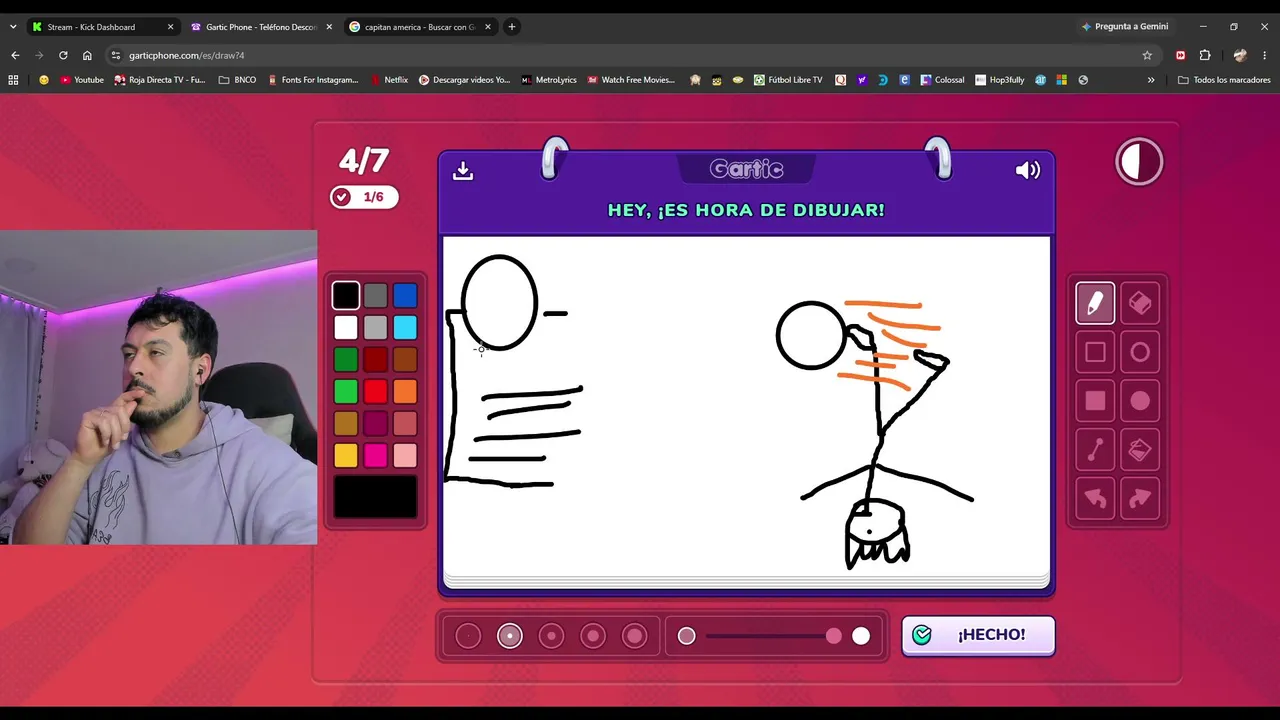Screen dimensions: 1280x720
Task: Pick the brown color swatch
Action: click(405, 359)
